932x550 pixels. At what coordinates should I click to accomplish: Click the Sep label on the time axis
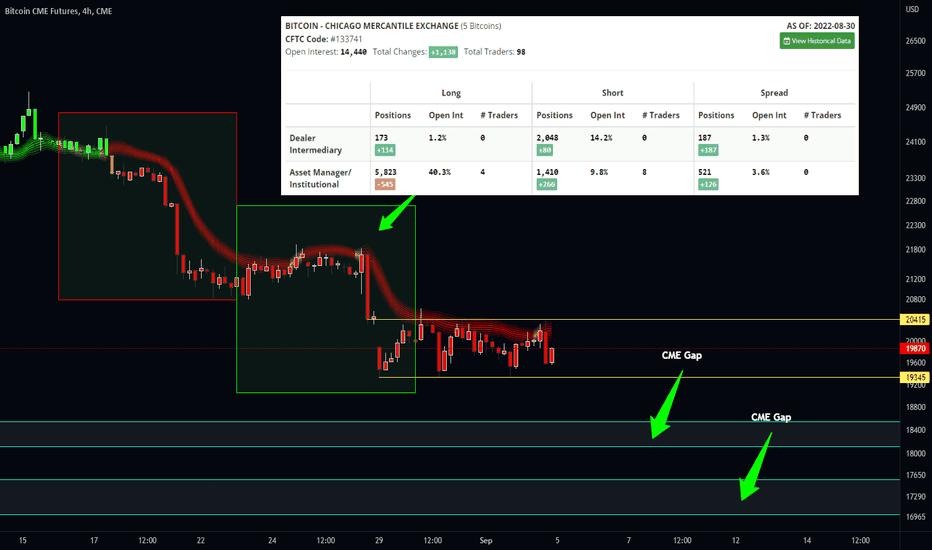pos(486,540)
